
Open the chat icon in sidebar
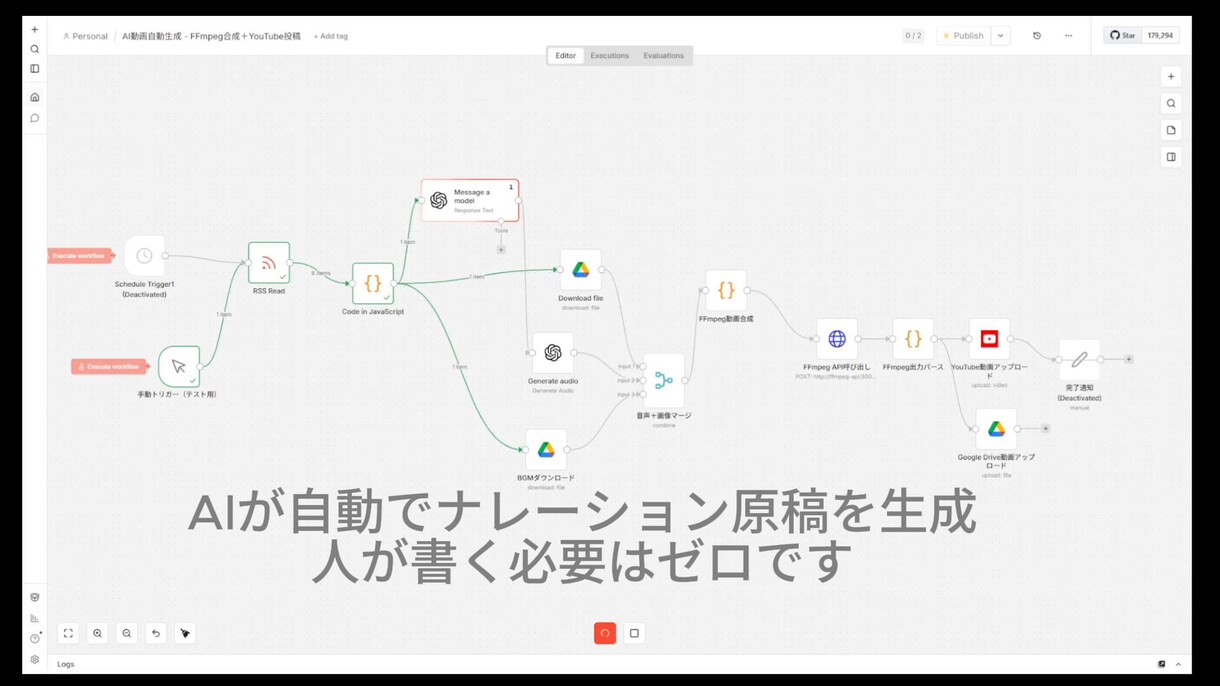[x=35, y=118]
